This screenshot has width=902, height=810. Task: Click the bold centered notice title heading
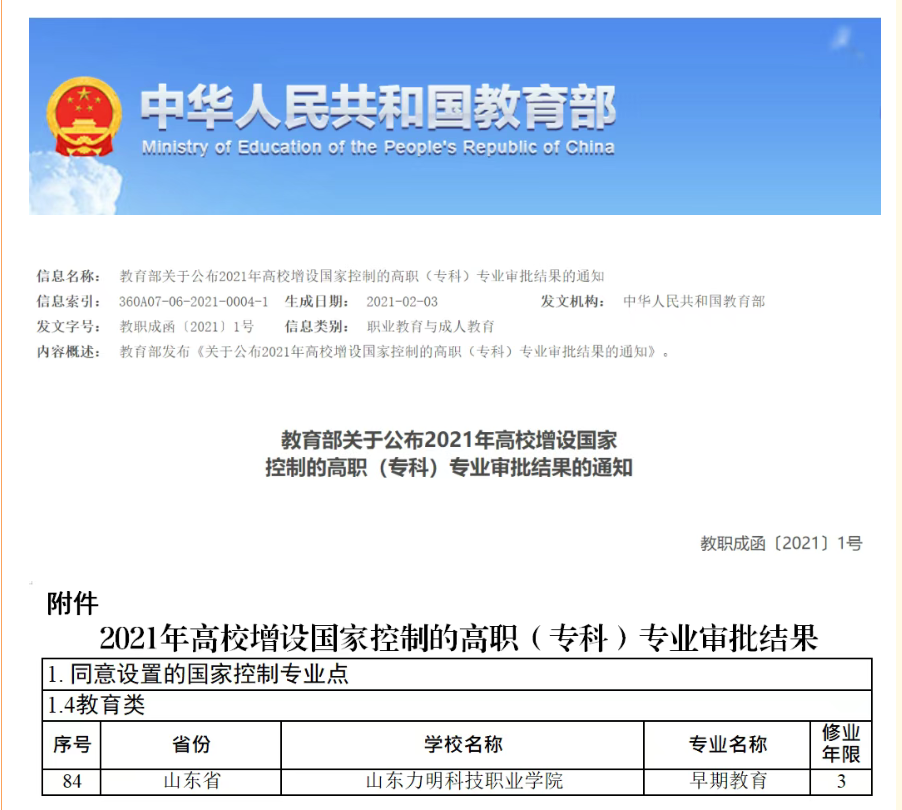pos(449,453)
